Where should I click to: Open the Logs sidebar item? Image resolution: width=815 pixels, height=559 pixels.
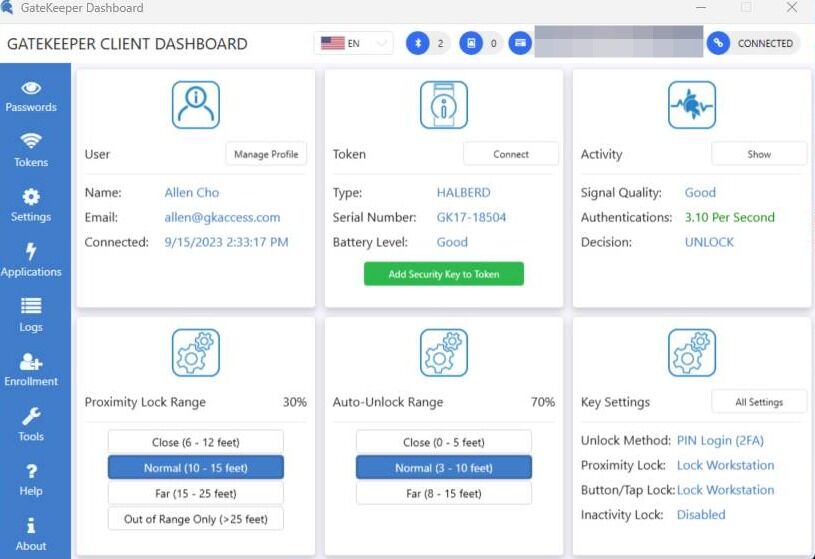(31, 316)
